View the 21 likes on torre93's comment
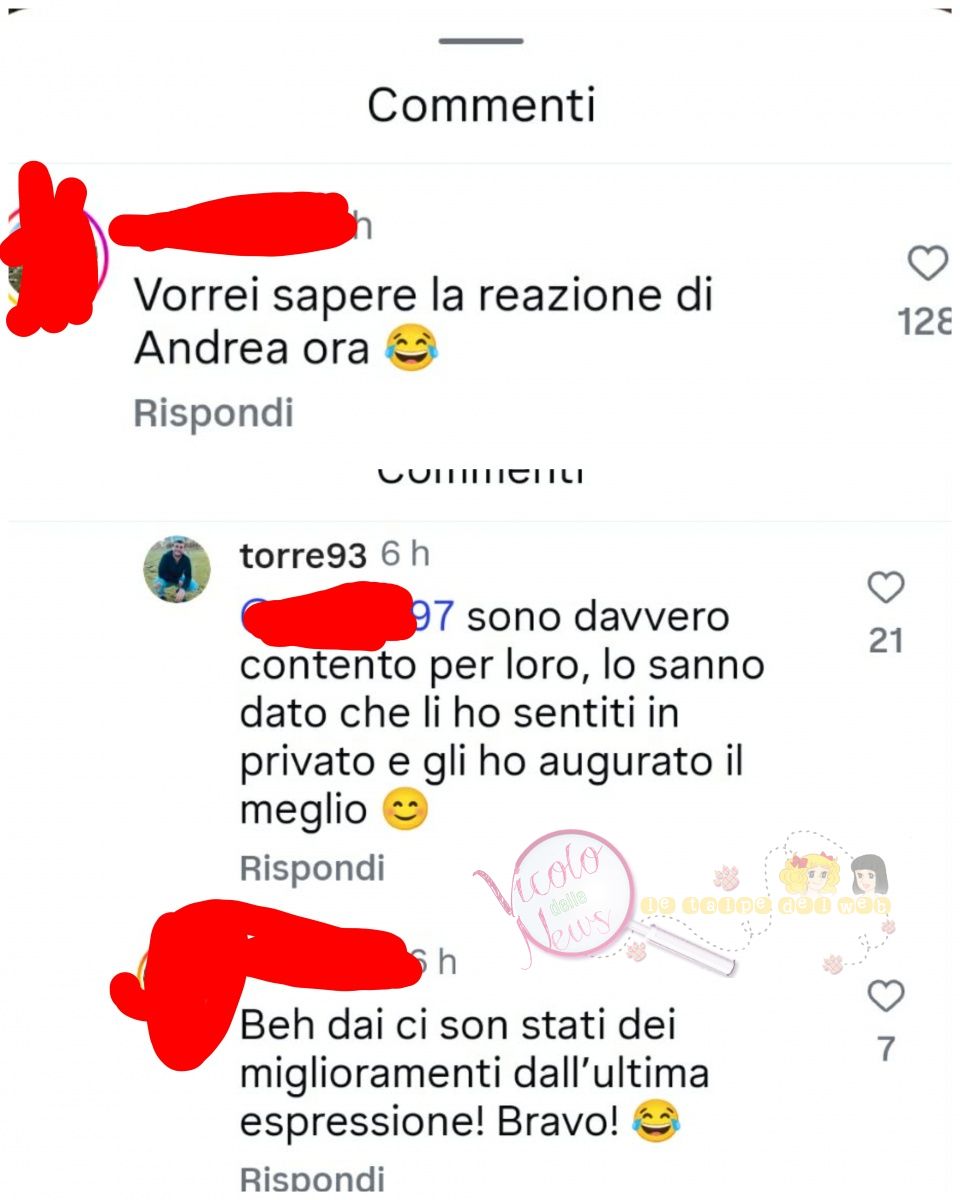Image resolution: width=960 pixels, height=1200 pixels. [886, 641]
